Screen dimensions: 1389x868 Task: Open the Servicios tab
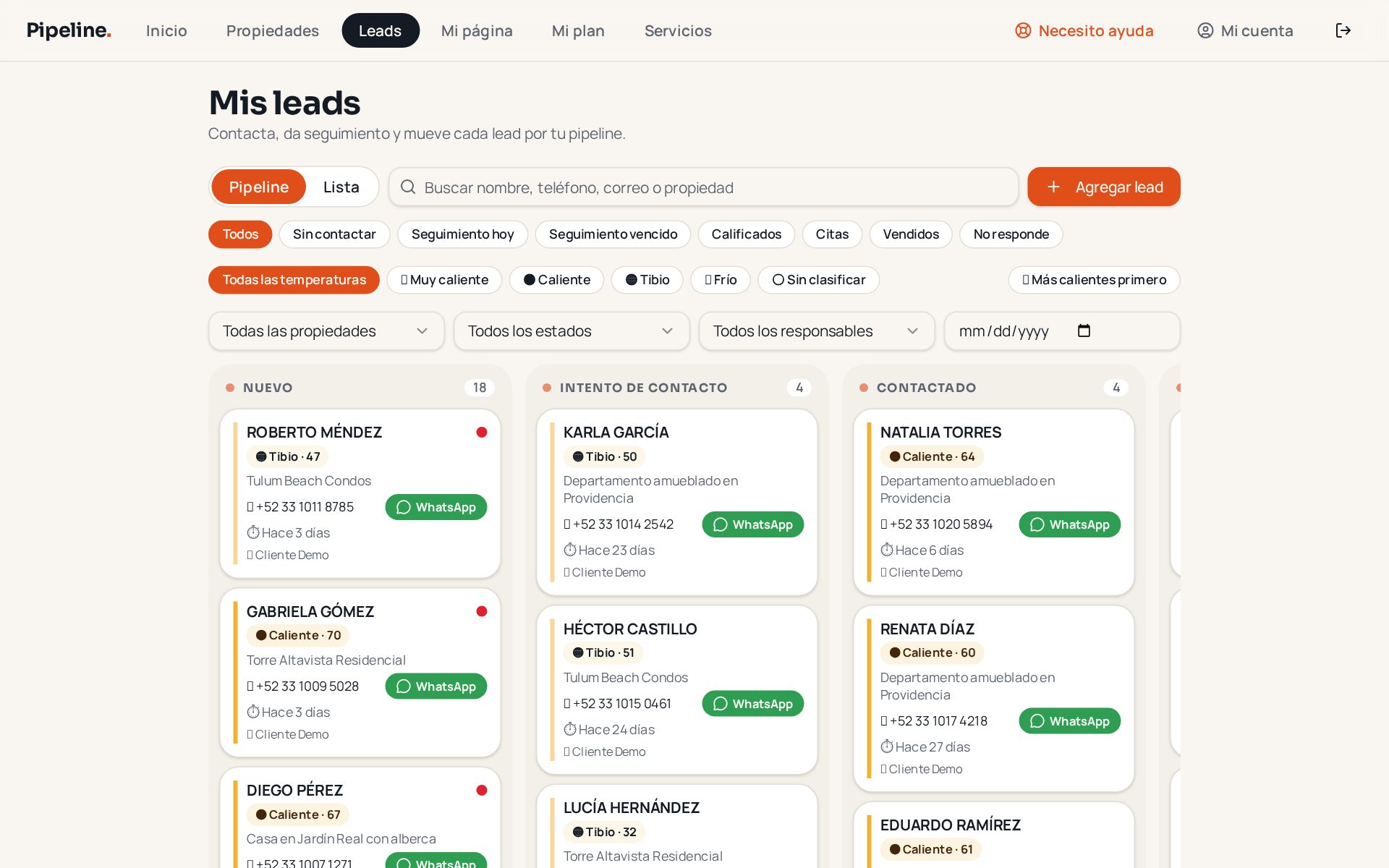click(678, 30)
